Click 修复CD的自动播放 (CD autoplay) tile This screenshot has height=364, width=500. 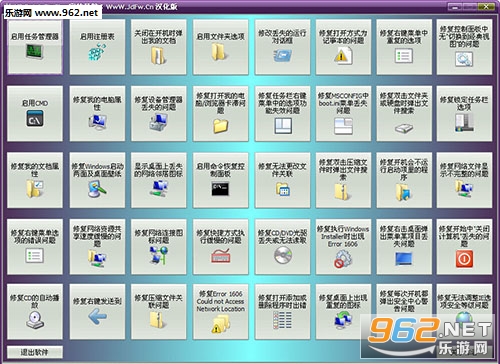[35, 312]
